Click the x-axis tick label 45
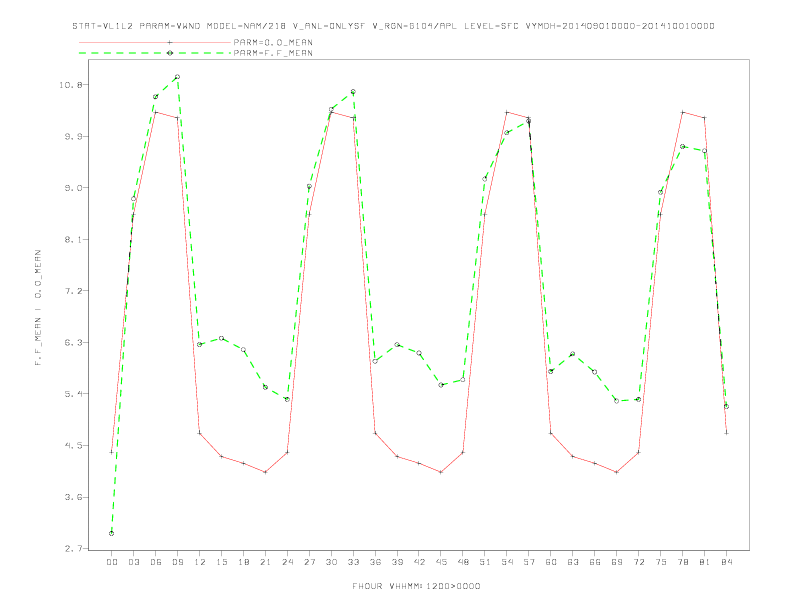 [x=441, y=562]
